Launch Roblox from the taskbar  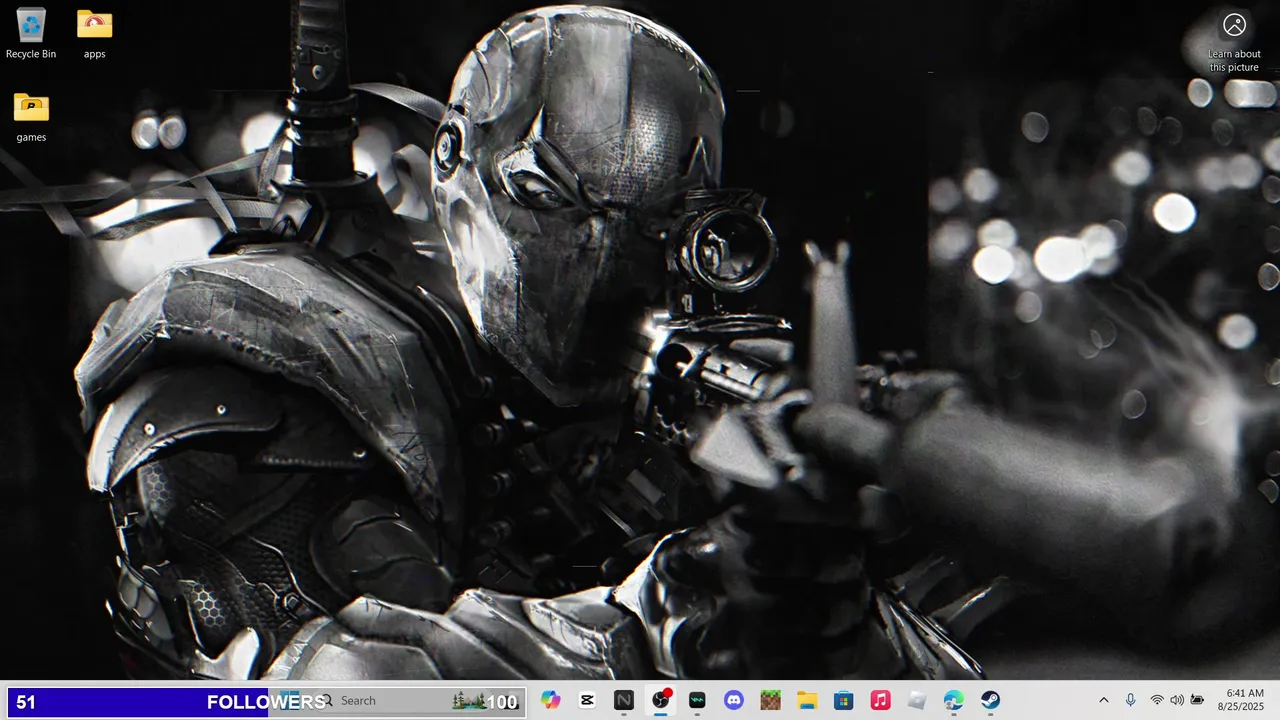(917, 700)
